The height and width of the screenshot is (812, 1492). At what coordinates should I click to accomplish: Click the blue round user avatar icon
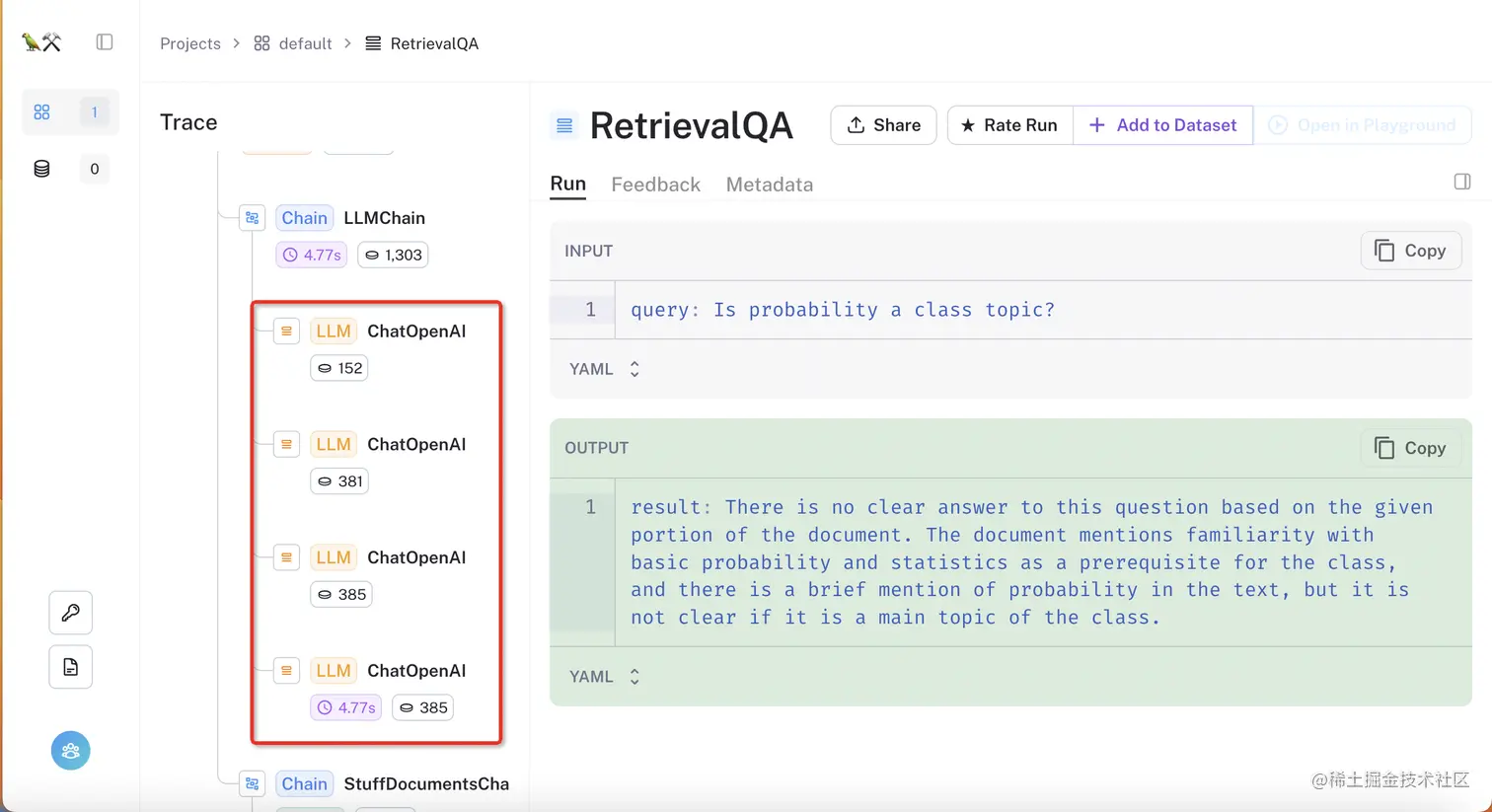tap(71, 751)
